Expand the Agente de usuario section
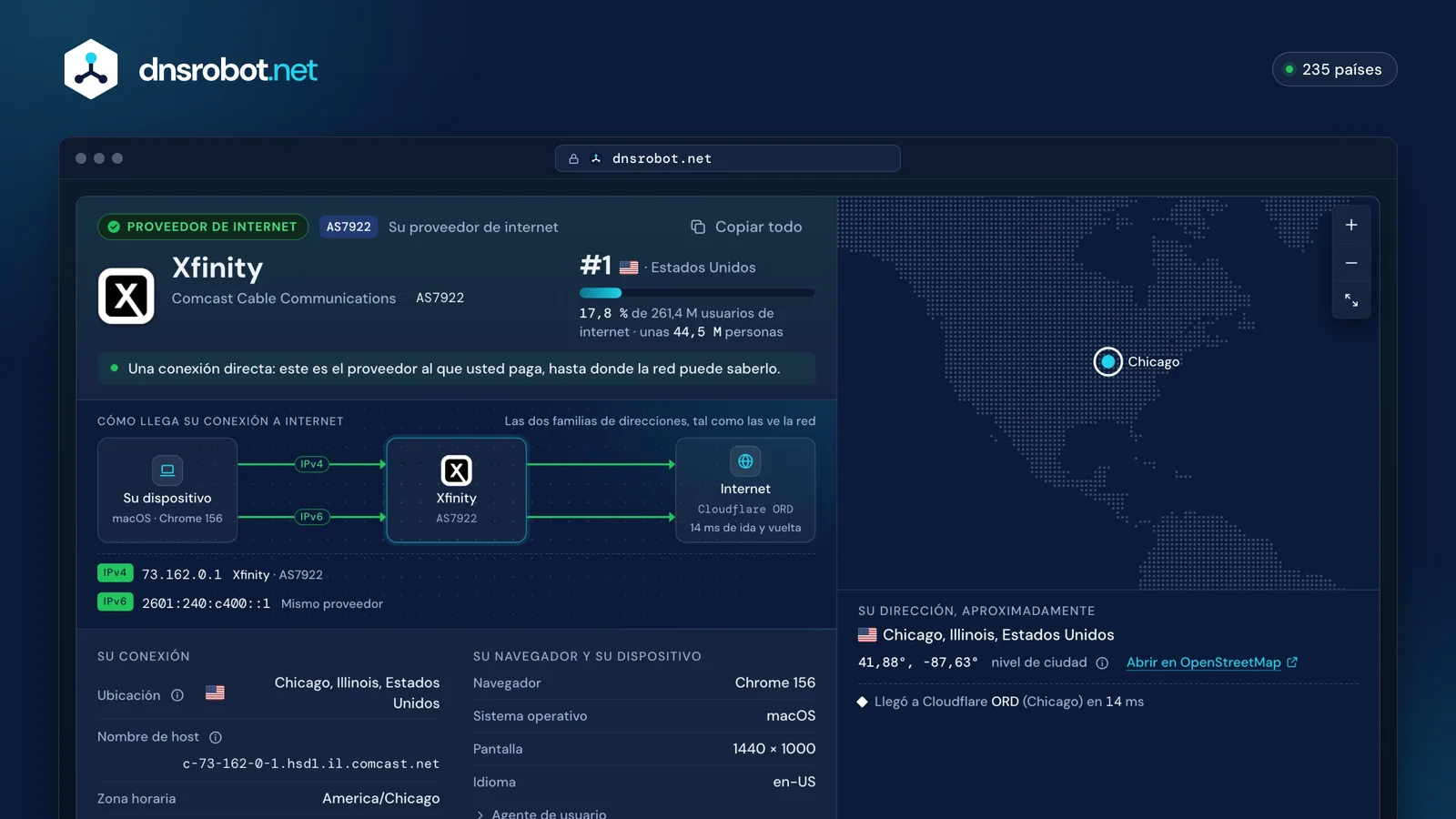The width and height of the screenshot is (1456, 819). point(541,814)
